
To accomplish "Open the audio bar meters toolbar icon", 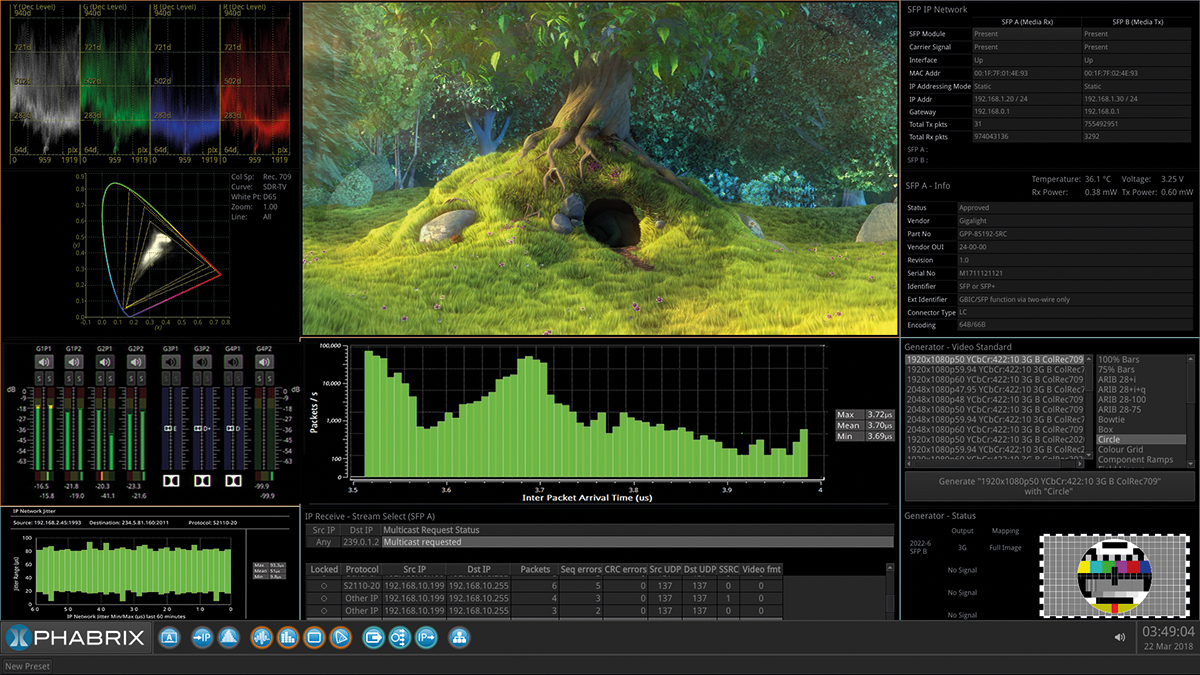I will click(286, 636).
